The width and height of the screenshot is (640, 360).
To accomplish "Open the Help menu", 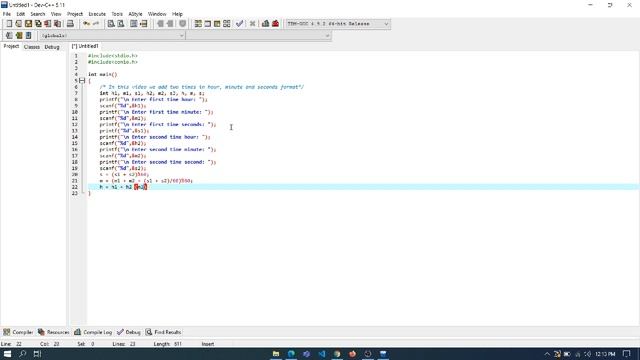I will [177, 14].
